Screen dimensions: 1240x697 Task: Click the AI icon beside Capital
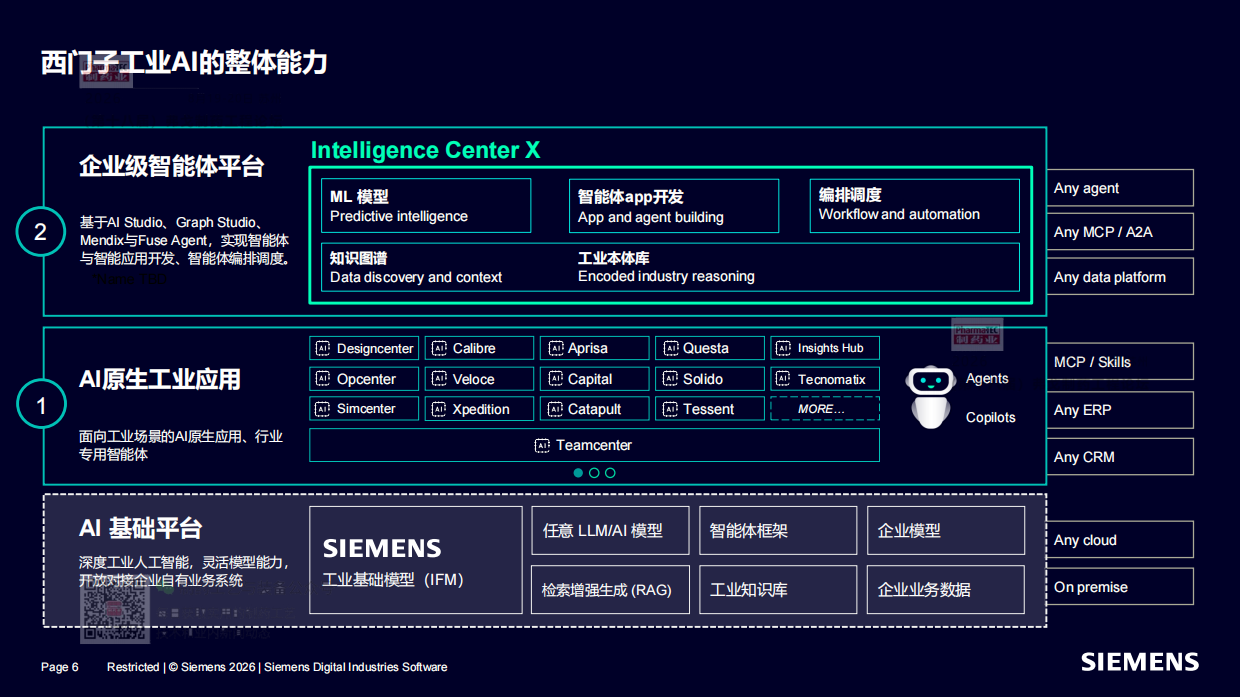[556, 379]
